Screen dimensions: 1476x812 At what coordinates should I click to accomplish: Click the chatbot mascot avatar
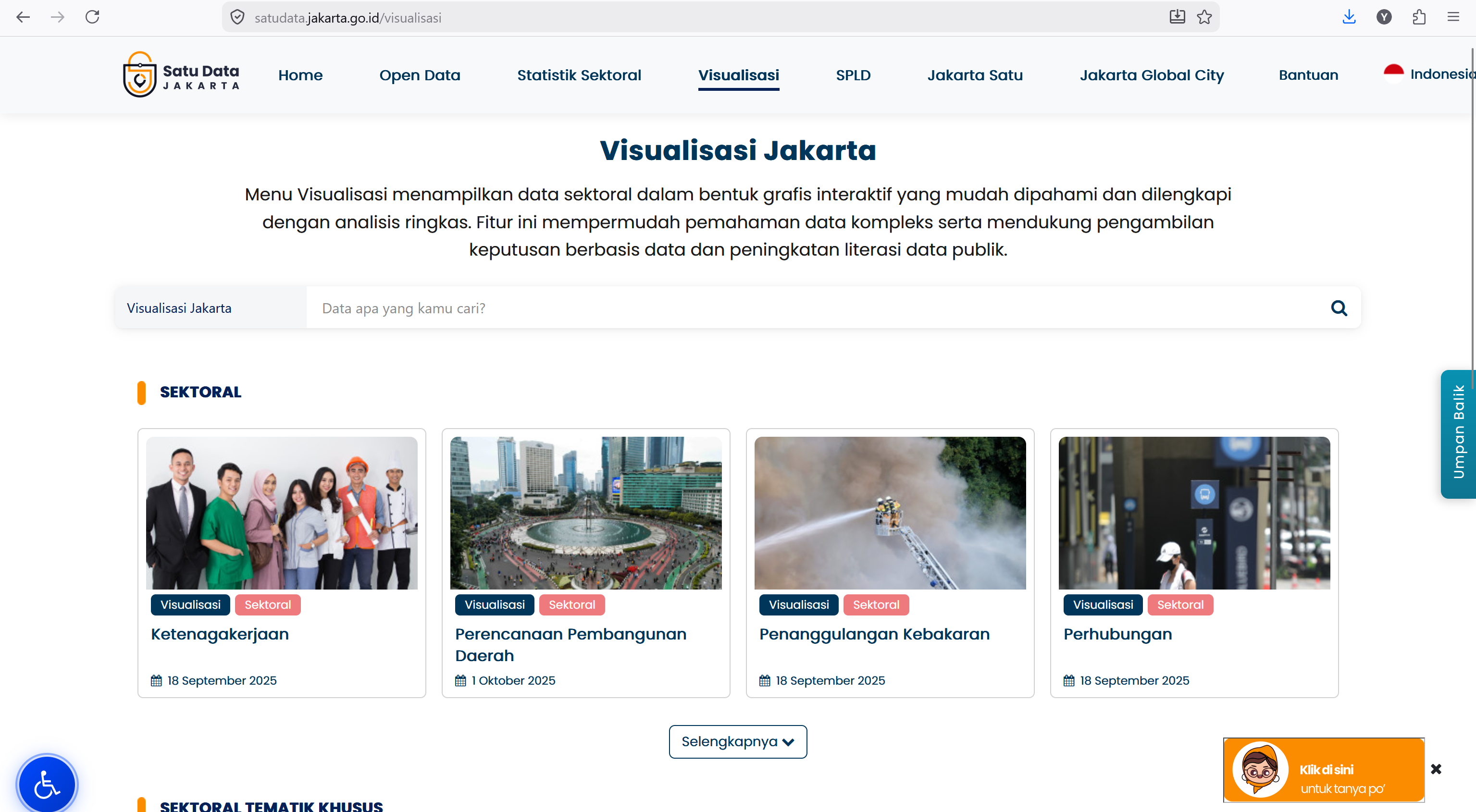[x=1261, y=770]
